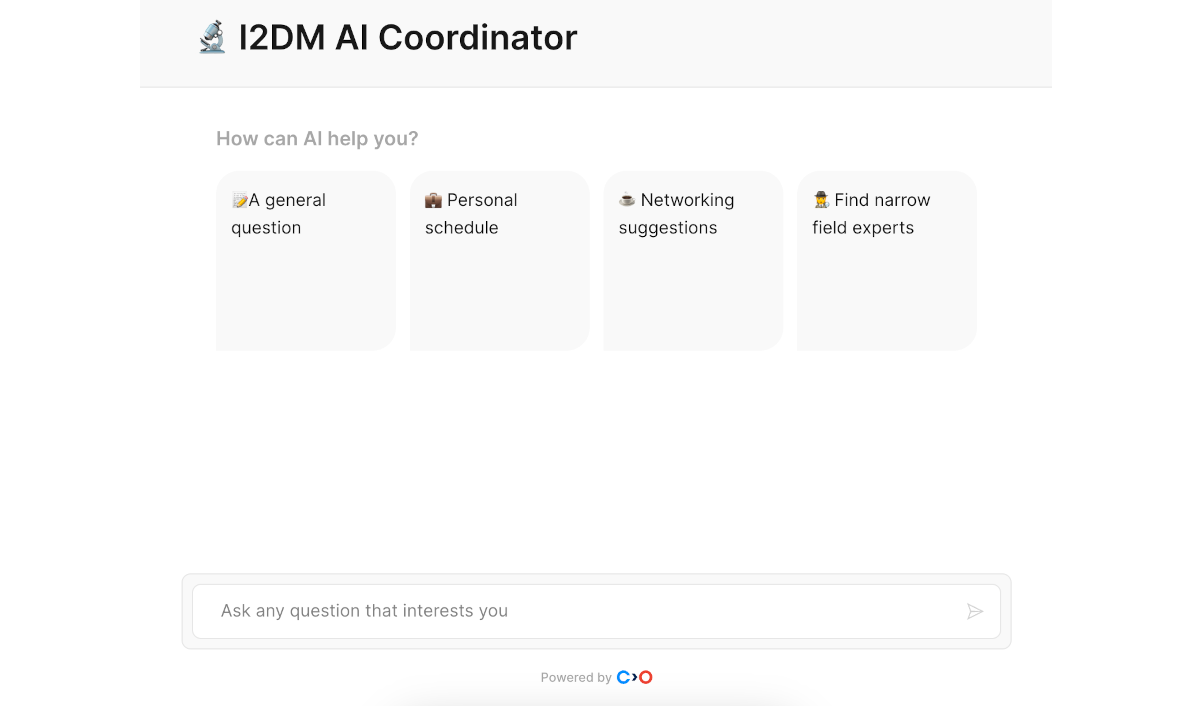Click the coffee cup icon on Networking suggestions

[625, 199]
